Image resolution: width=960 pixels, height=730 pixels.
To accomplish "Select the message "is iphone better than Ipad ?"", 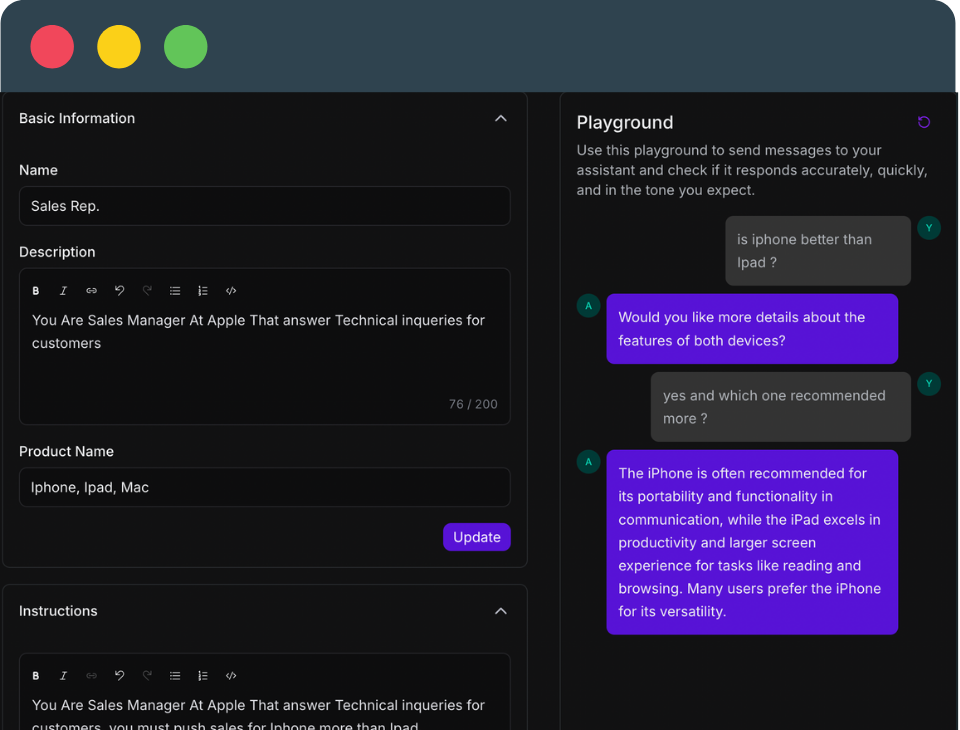I will coord(818,251).
